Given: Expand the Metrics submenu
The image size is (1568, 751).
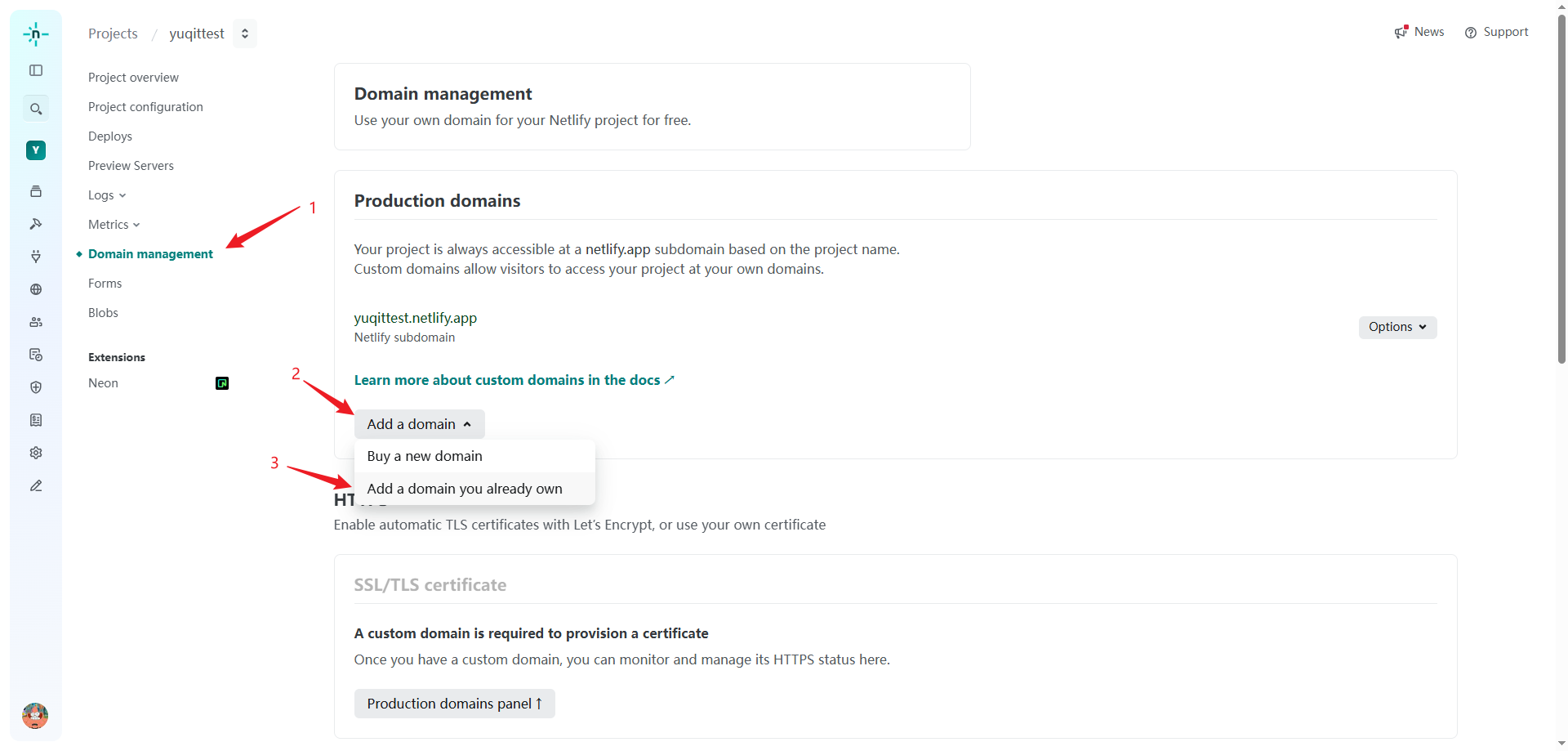Looking at the screenshot, I should 114,225.
